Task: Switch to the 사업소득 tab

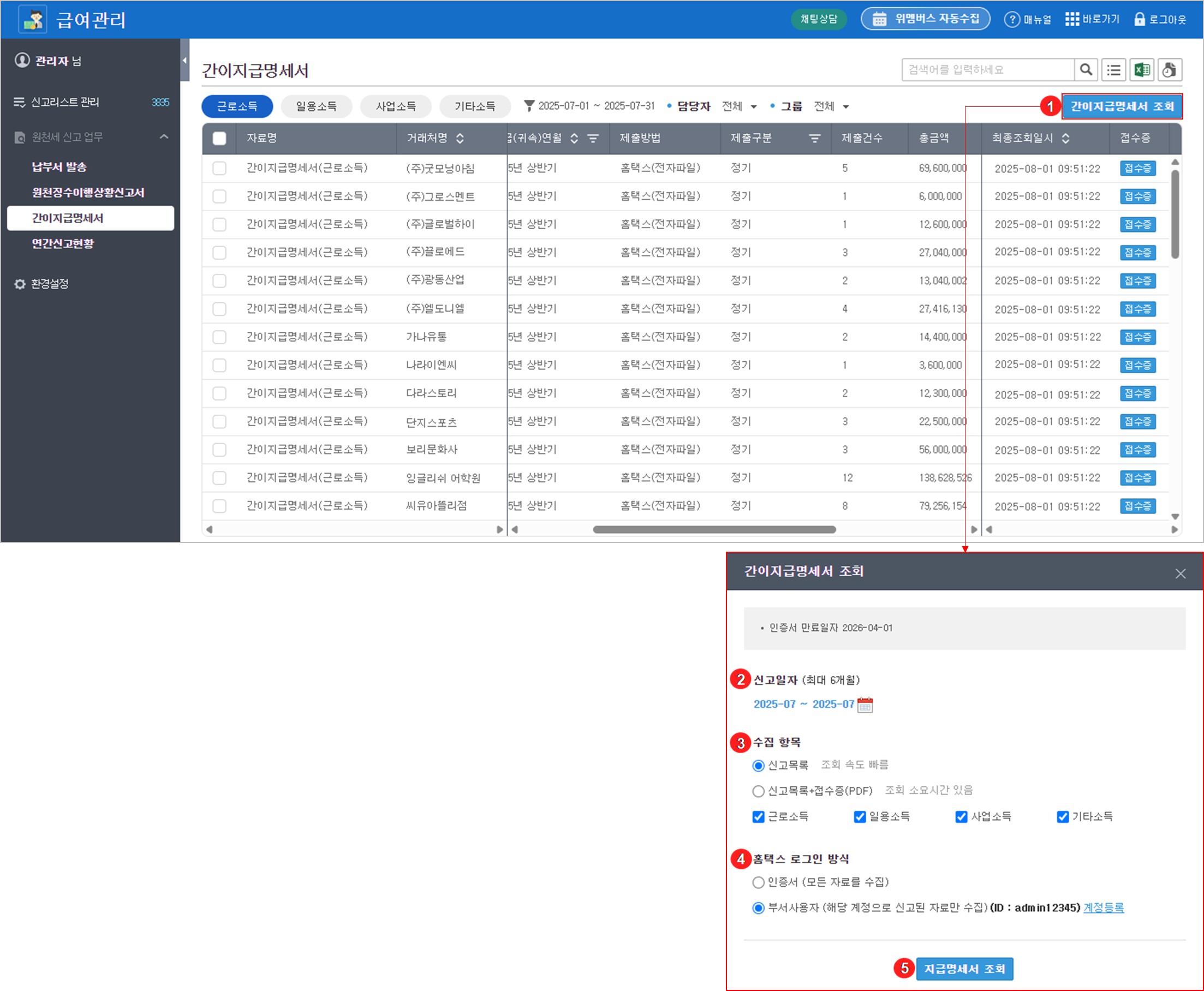Action: (x=396, y=106)
